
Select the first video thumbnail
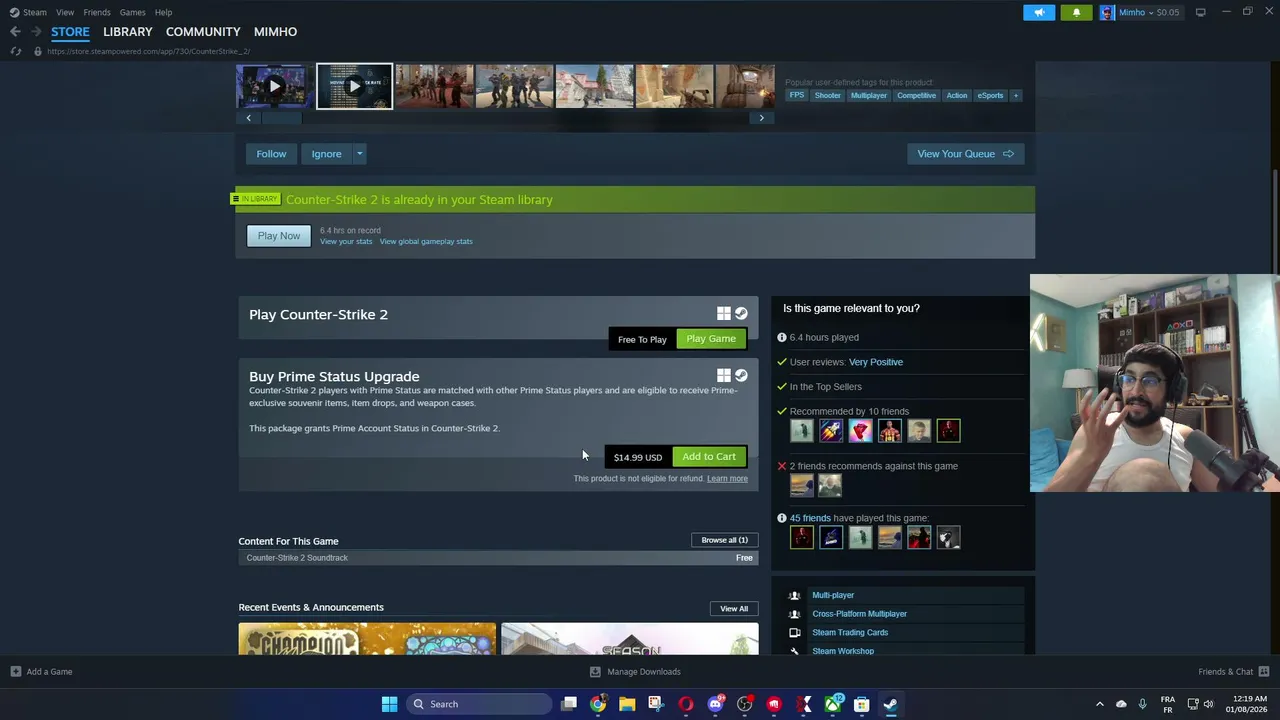(274, 86)
